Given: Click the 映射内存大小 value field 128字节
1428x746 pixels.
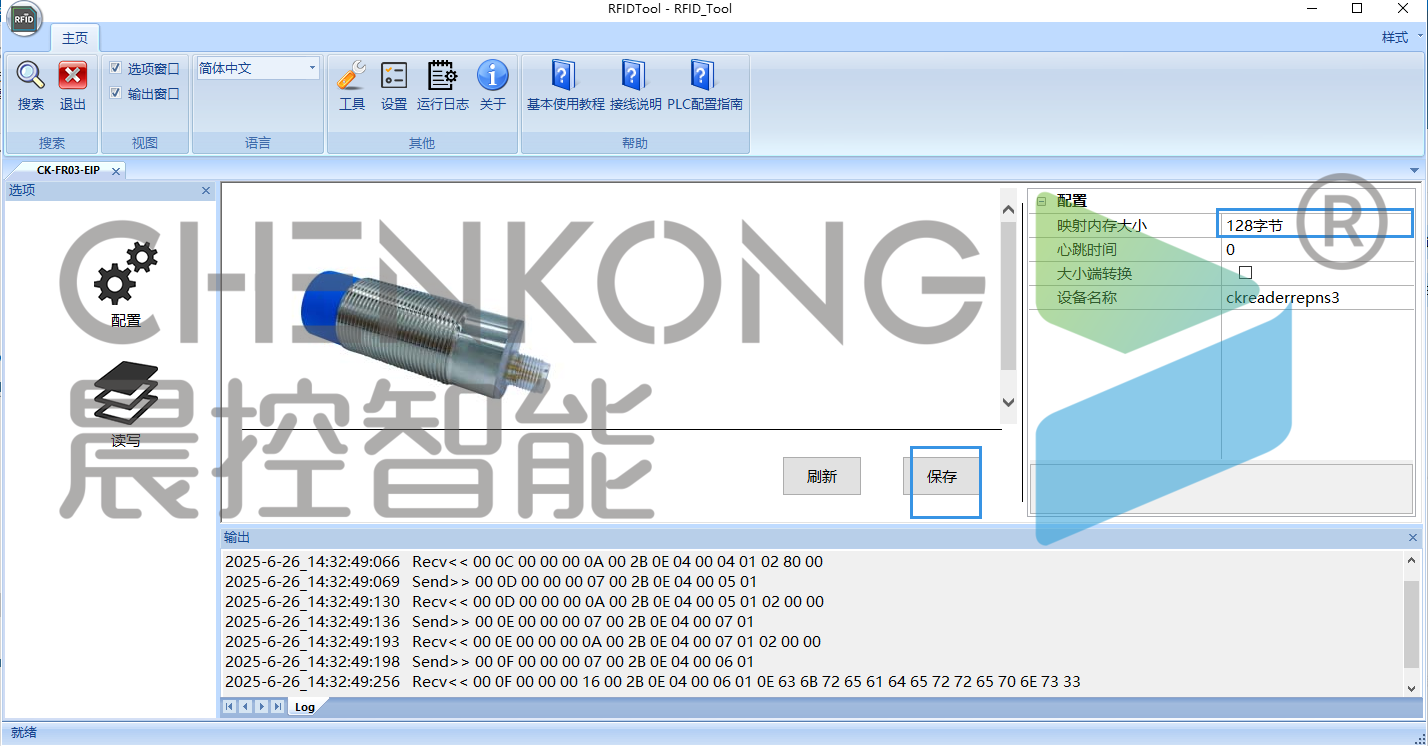Looking at the screenshot, I should tap(1318, 225).
